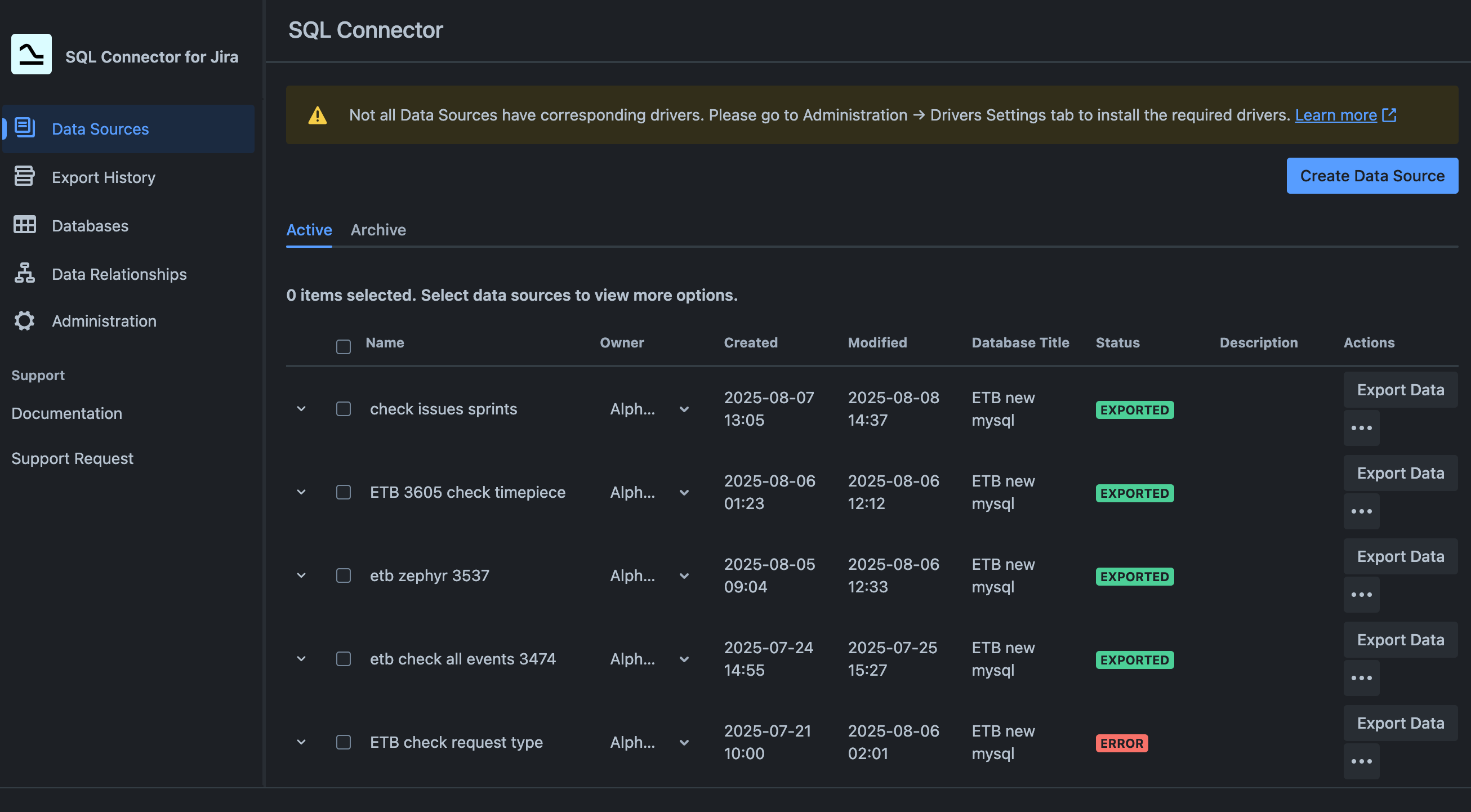Select the Export History icon
This screenshot has width=1471, height=812.
[24, 176]
